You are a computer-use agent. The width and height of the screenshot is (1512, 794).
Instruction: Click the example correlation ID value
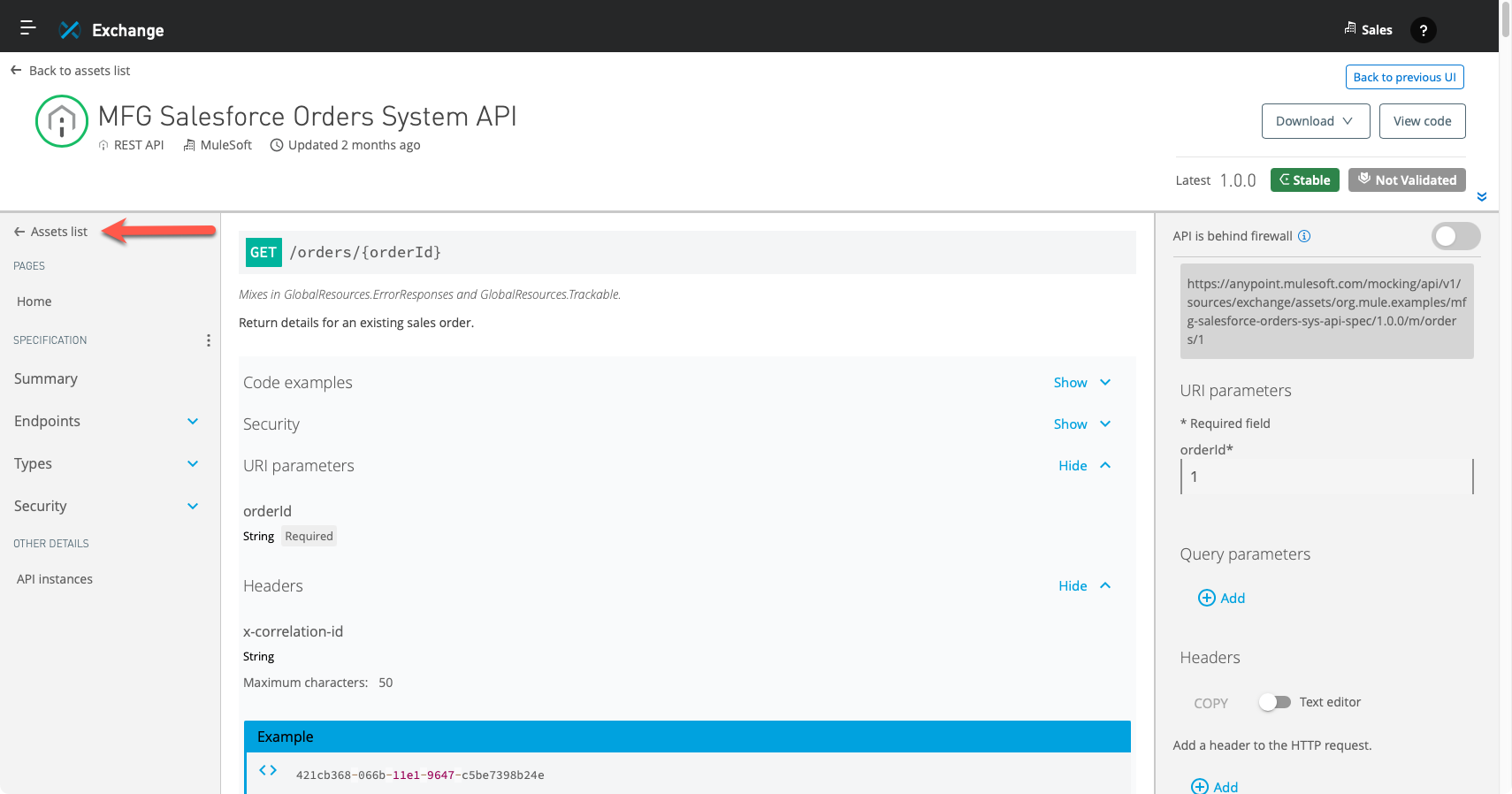coord(420,775)
